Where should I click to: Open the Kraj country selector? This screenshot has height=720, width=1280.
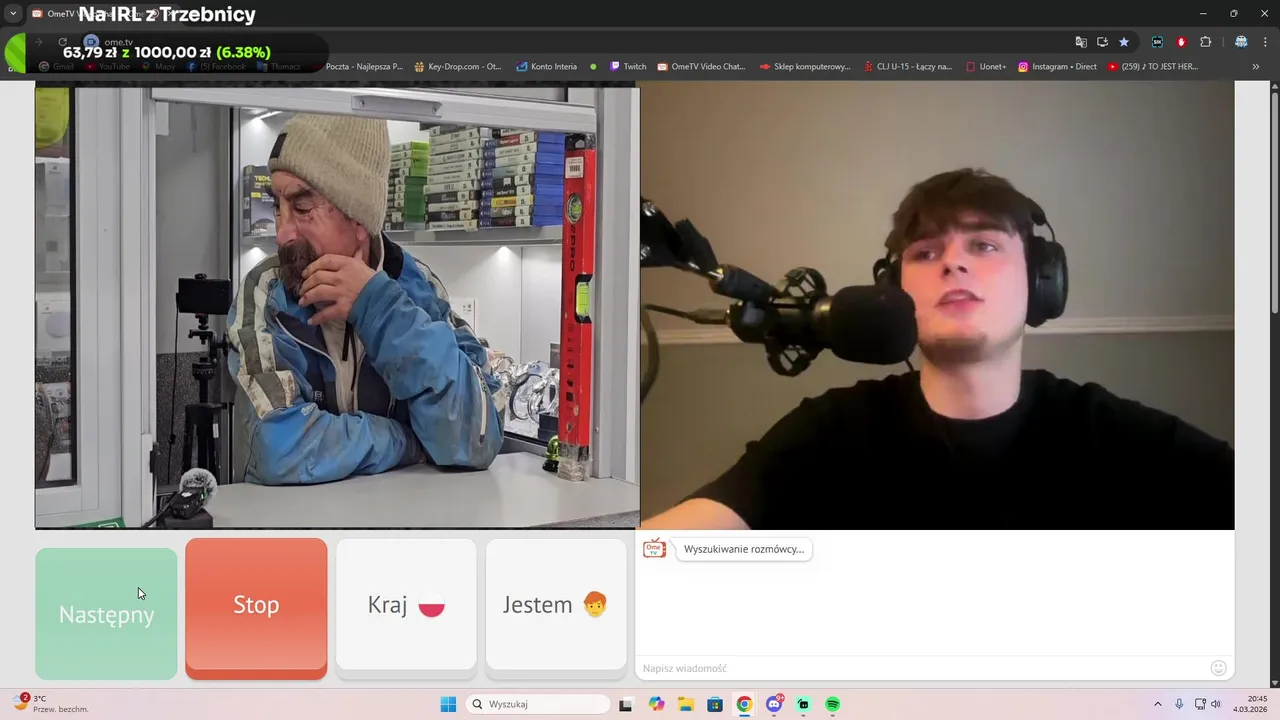point(406,604)
